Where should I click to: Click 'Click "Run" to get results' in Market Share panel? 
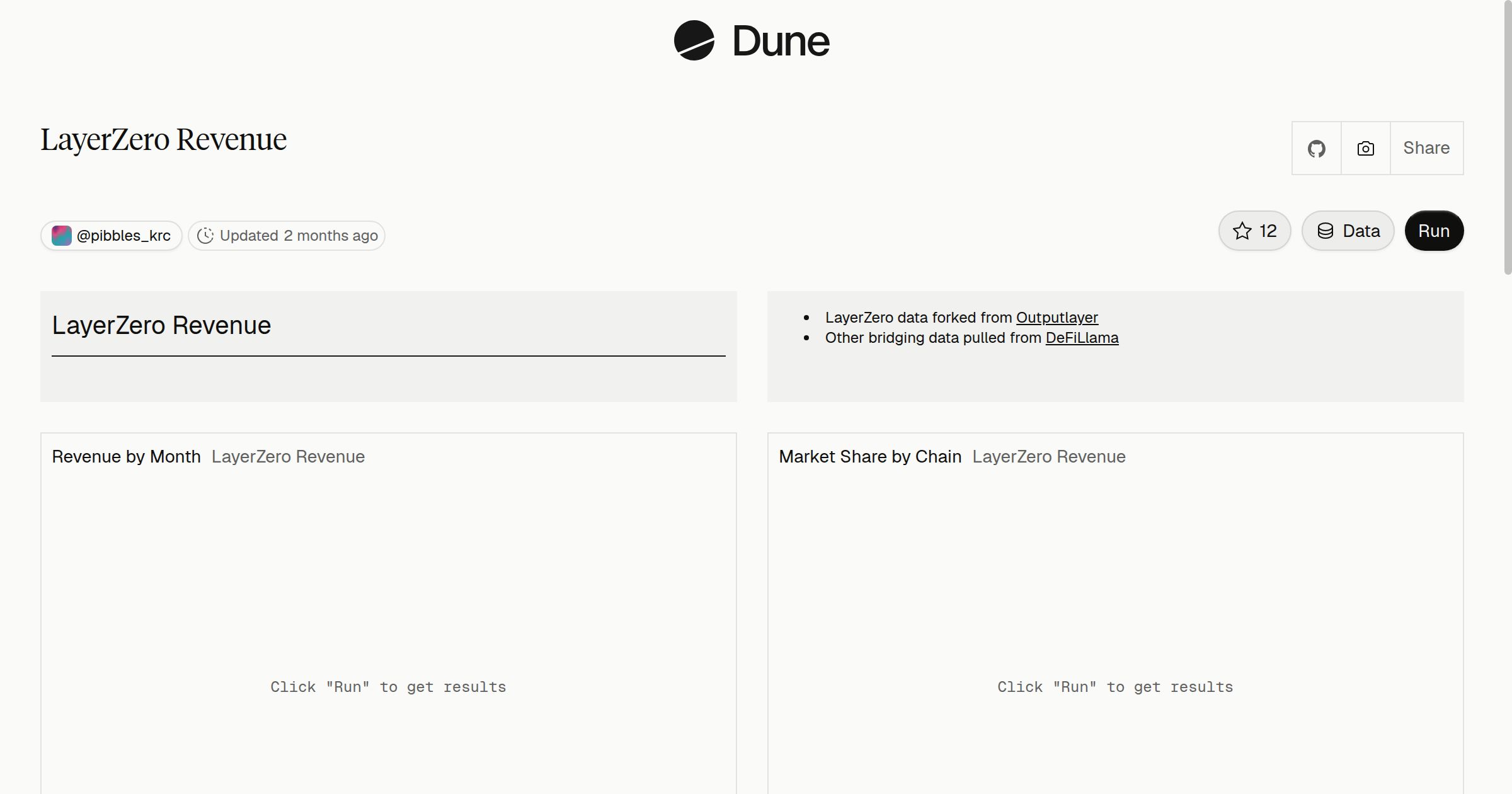pyautogui.click(x=1115, y=687)
